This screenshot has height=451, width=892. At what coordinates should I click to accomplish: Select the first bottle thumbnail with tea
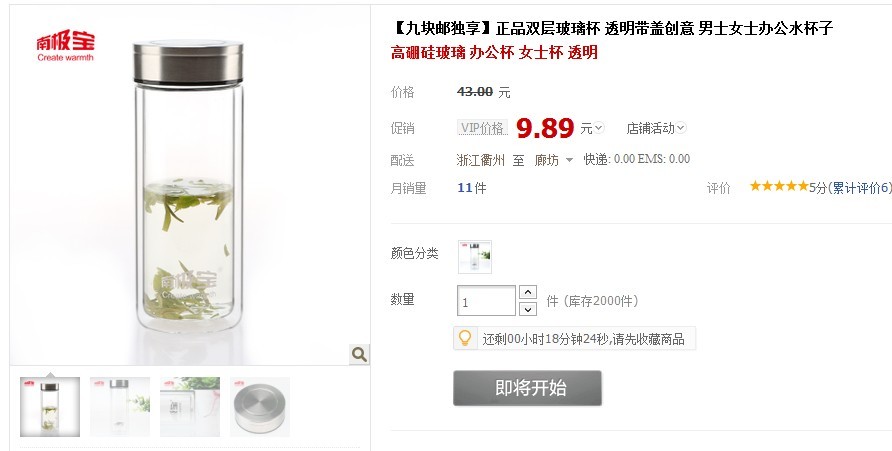tap(50, 407)
